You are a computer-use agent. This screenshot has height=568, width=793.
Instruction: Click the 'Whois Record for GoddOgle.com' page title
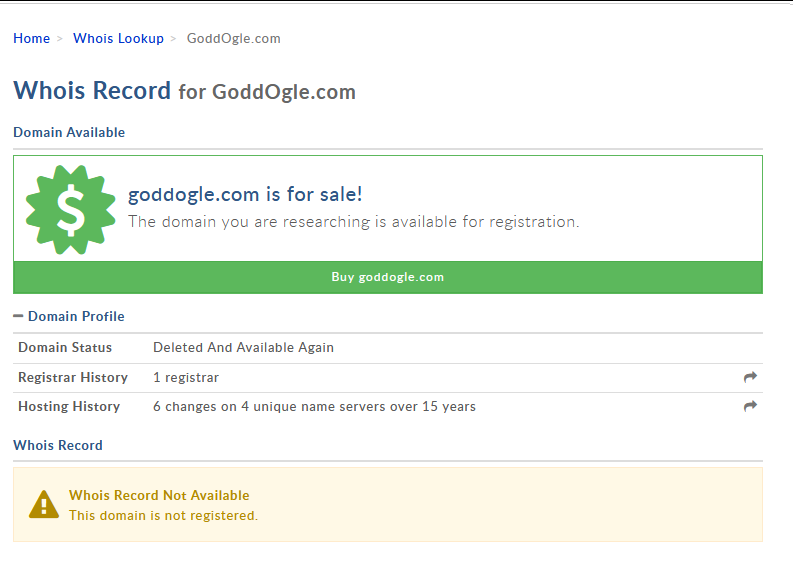pyautogui.click(x=184, y=91)
